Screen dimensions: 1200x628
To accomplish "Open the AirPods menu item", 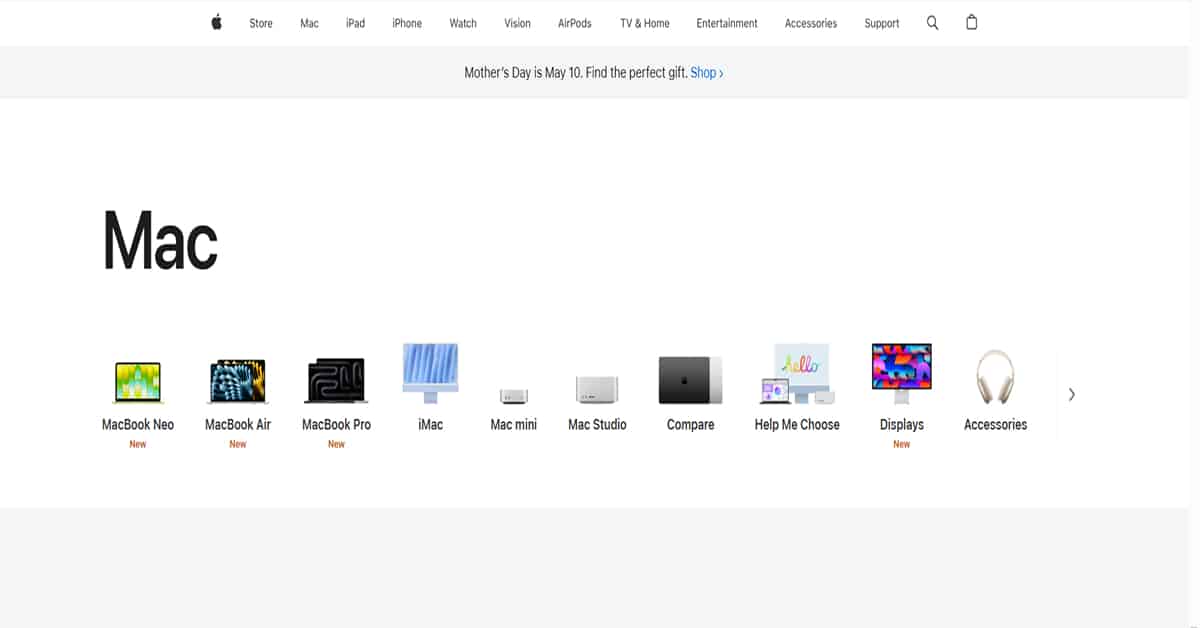I will click(x=575, y=23).
